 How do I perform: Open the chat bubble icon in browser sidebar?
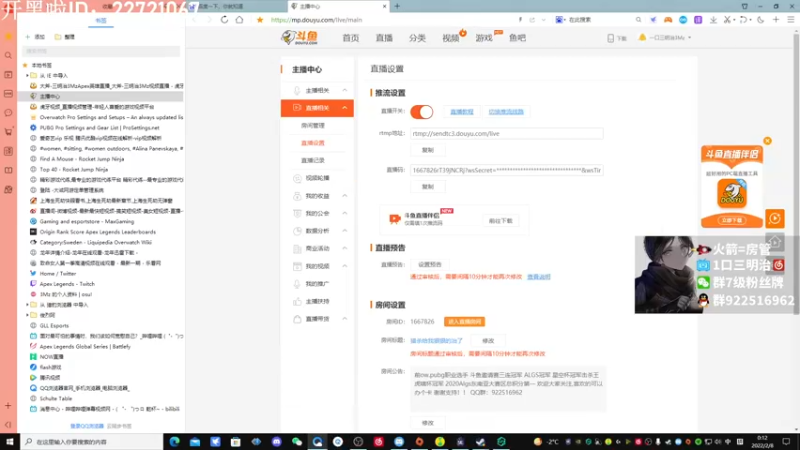8,113
